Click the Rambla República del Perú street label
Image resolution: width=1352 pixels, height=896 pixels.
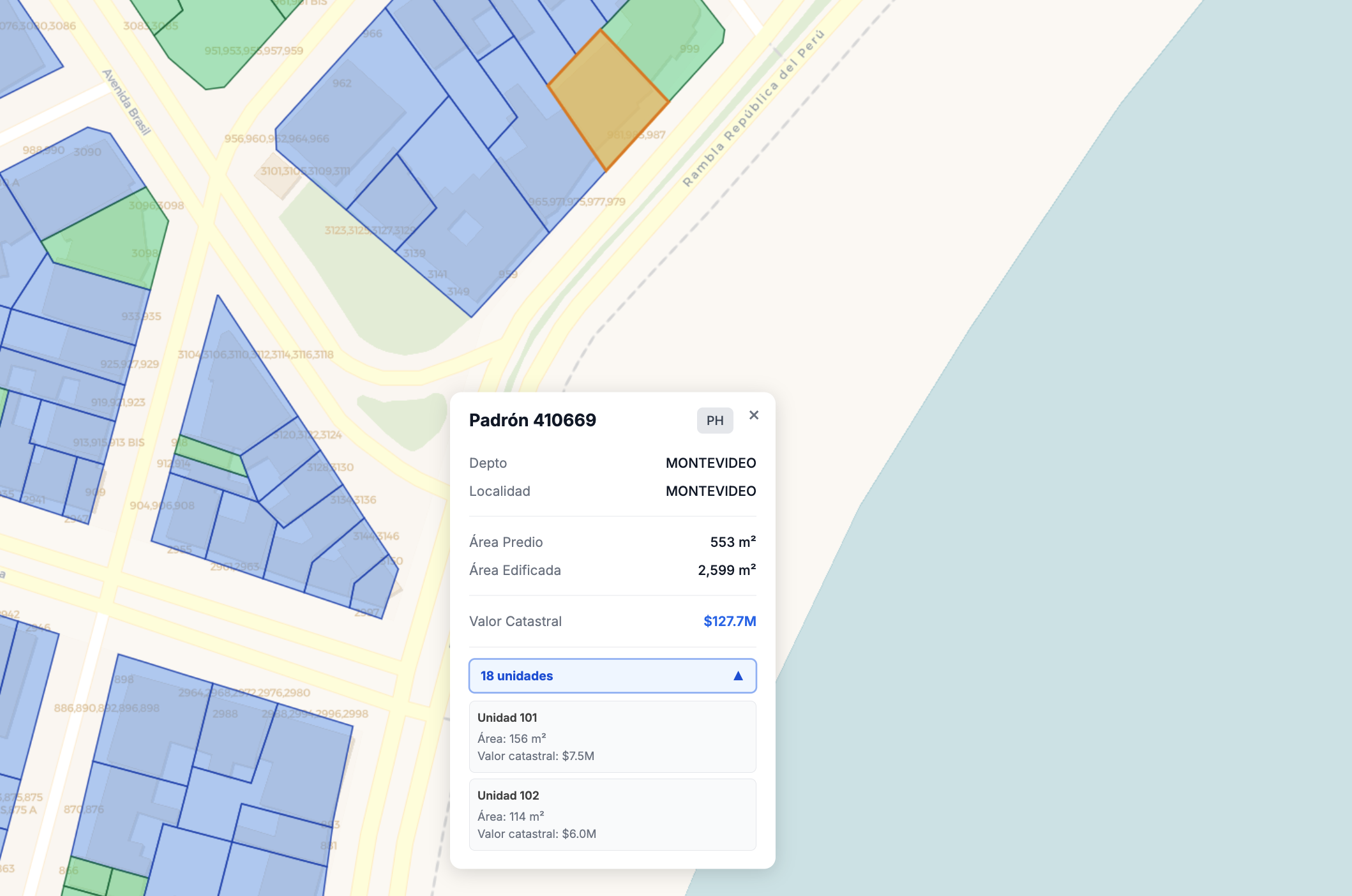(x=753, y=108)
